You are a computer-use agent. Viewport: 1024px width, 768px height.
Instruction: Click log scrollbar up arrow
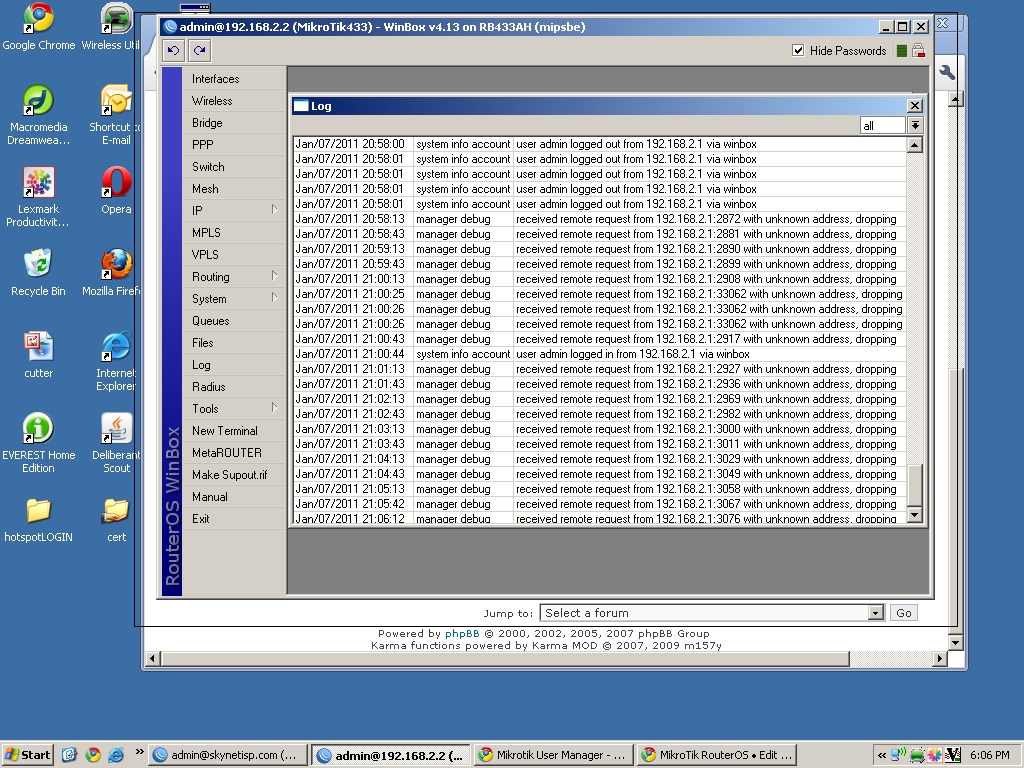click(915, 145)
